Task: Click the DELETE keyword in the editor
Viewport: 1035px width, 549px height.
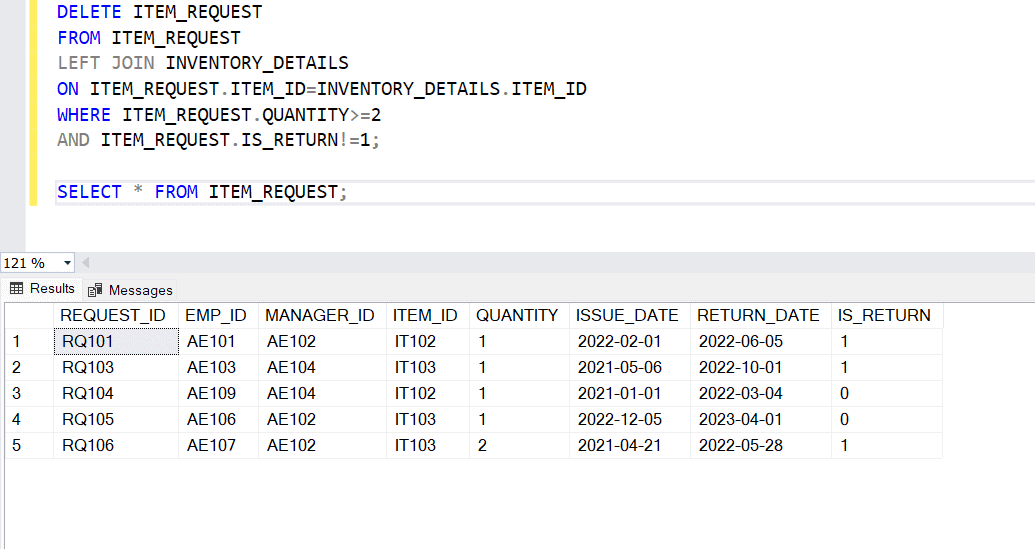Action: [89, 12]
